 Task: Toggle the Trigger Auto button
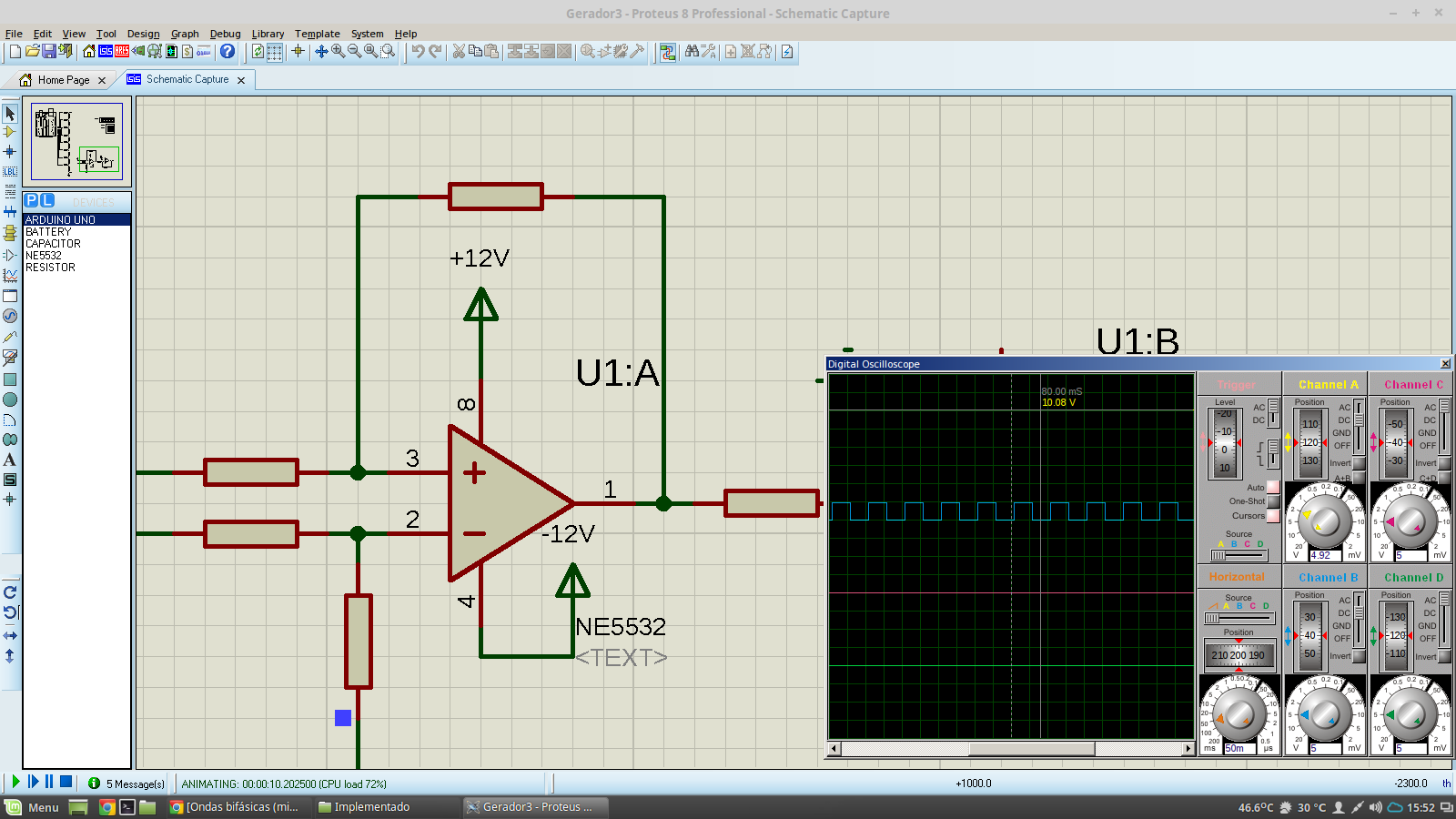[x=1273, y=488]
